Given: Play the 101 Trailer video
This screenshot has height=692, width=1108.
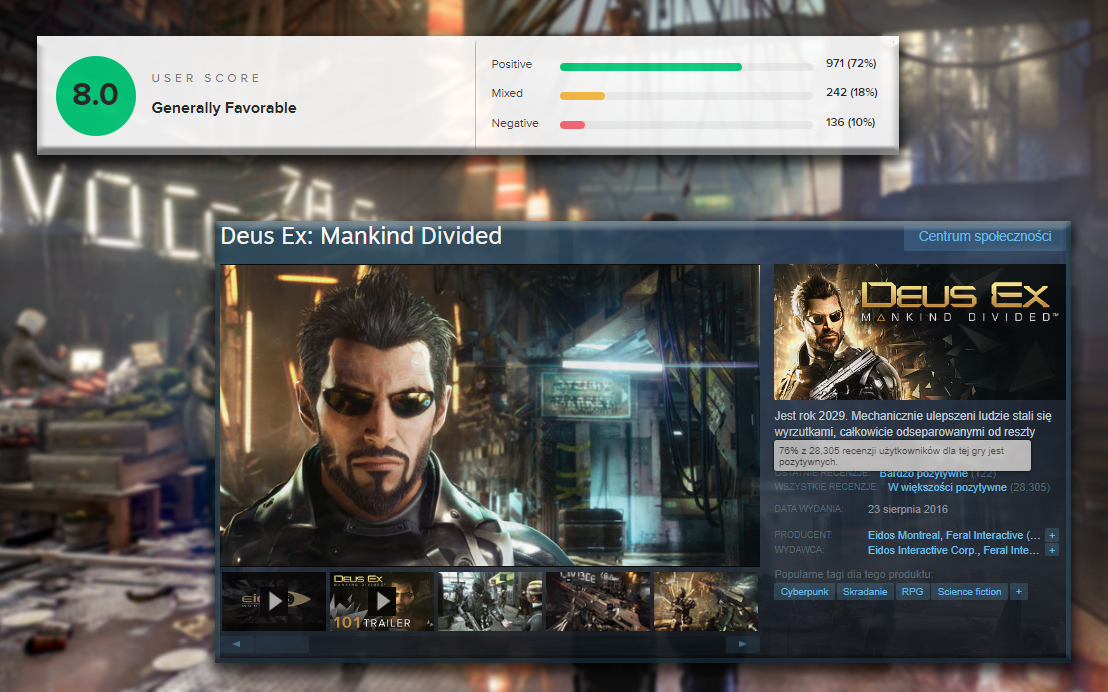Looking at the screenshot, I should [383, 601].
